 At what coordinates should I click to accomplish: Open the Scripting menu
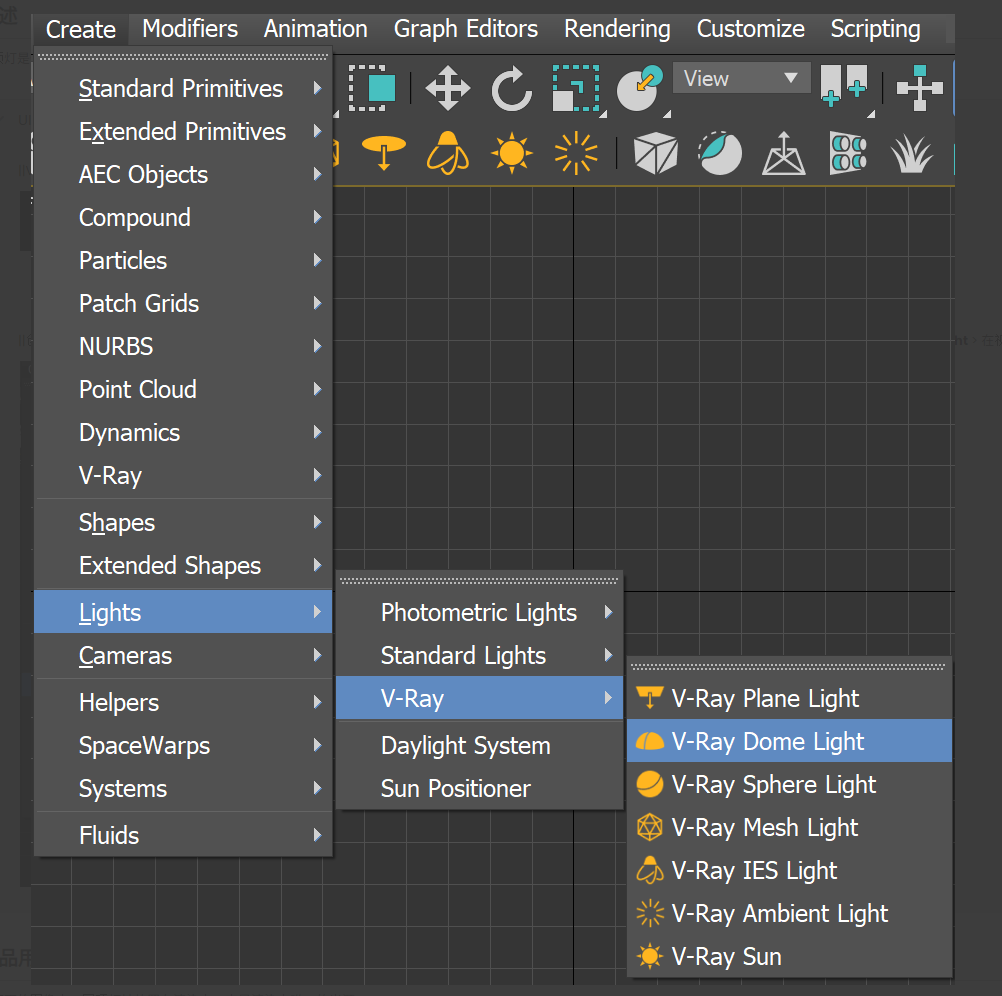pos(875,29)
